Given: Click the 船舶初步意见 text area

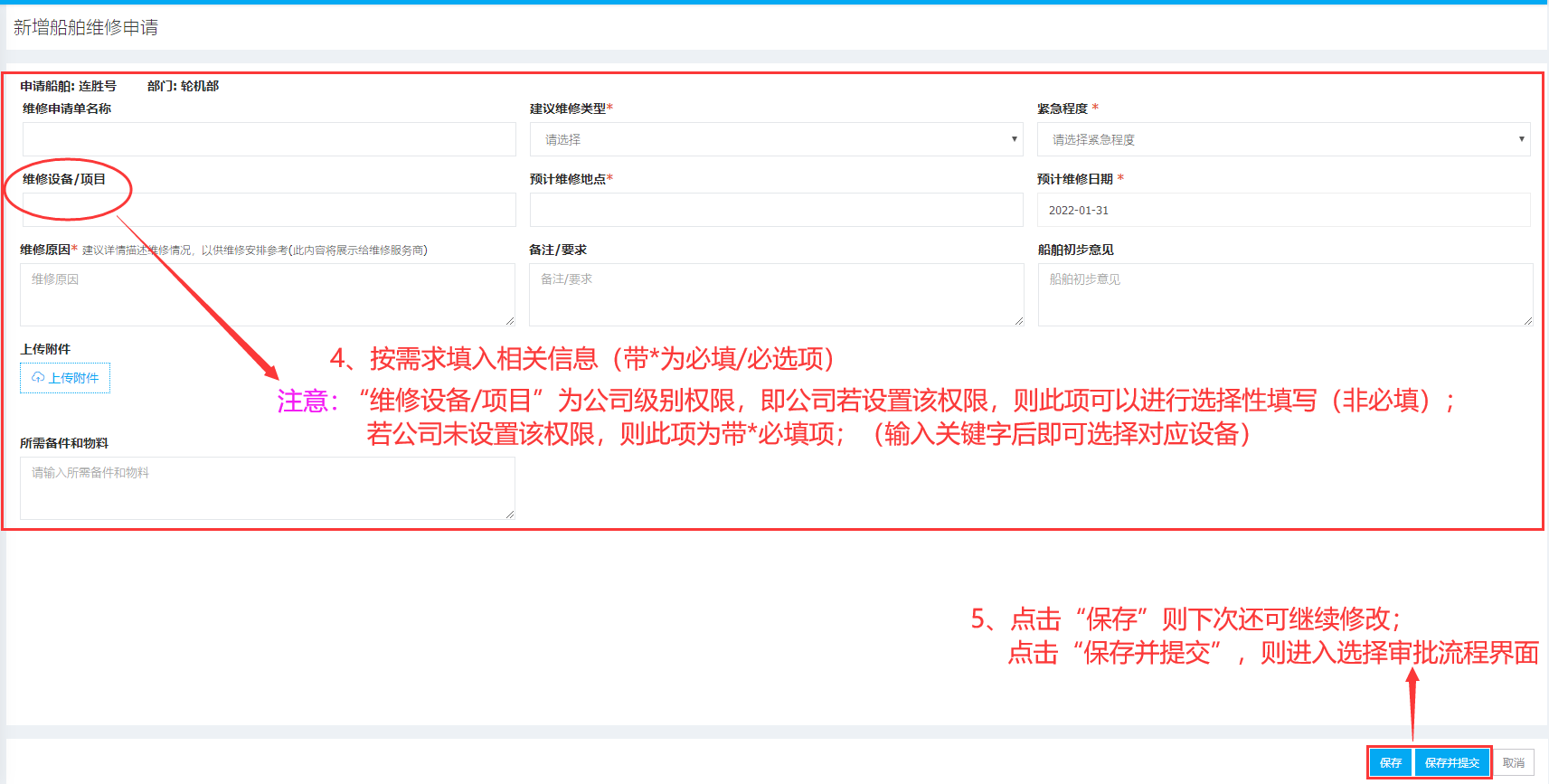Looking at the screenshot, I should point(1285,295).
